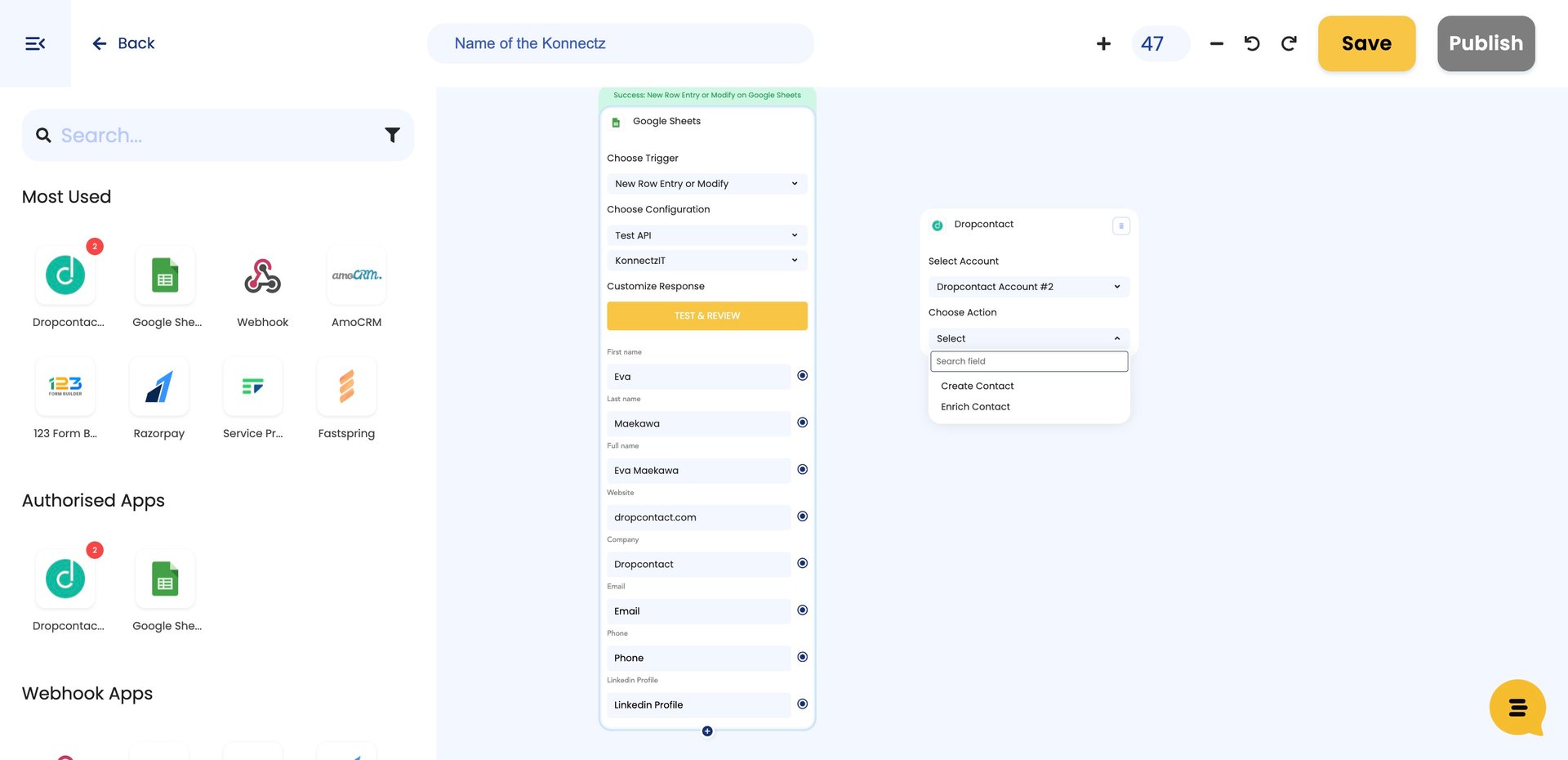Select the Razorpay app icon

point(159,387)
